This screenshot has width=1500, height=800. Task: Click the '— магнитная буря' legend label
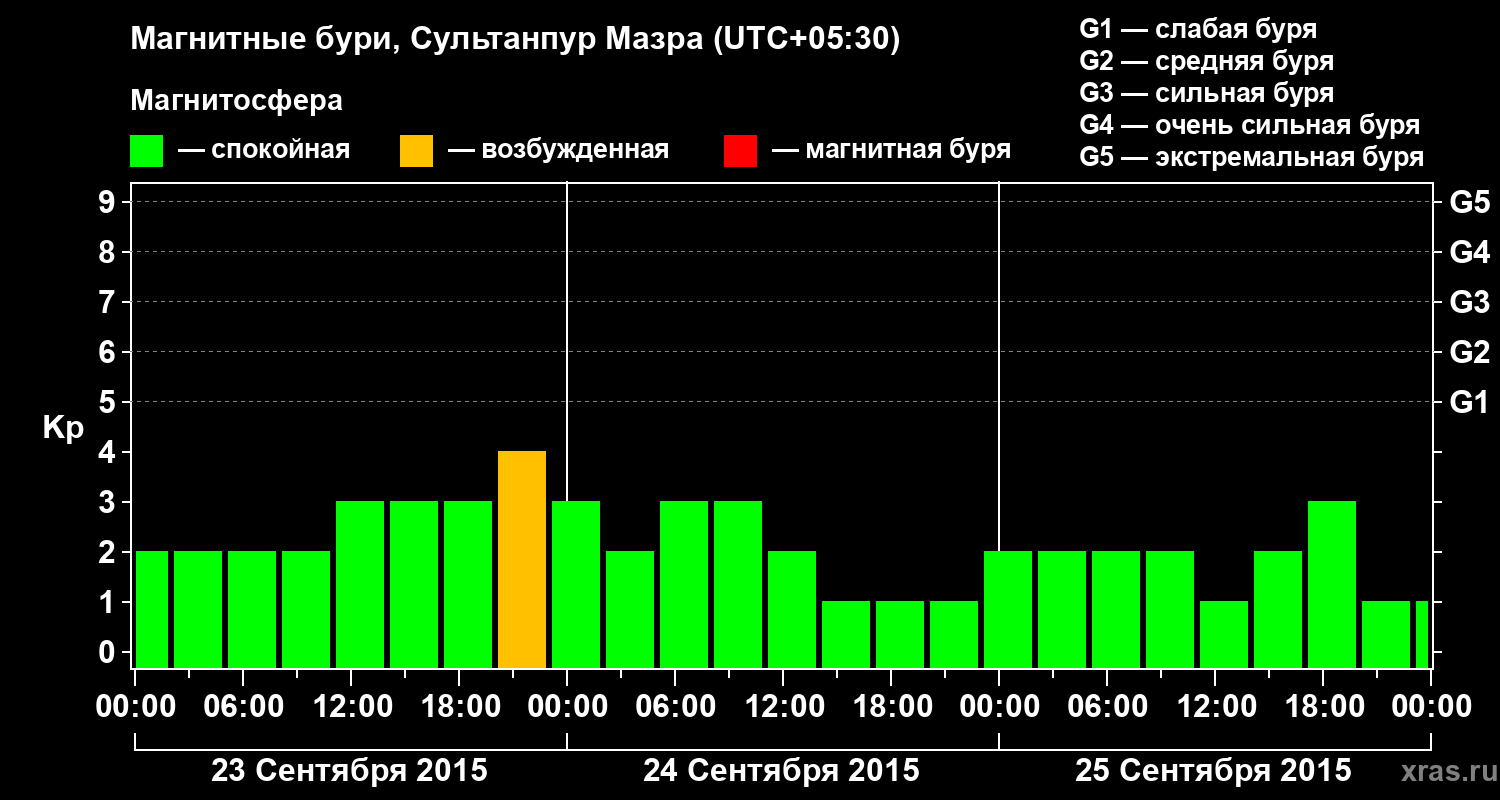click(891, 150)
